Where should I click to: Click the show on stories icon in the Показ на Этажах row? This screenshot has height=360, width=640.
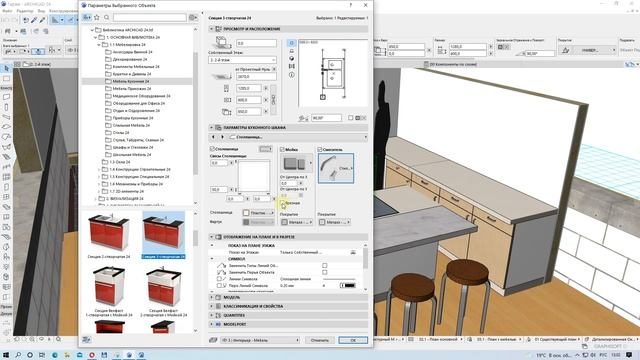pos(353,253)
